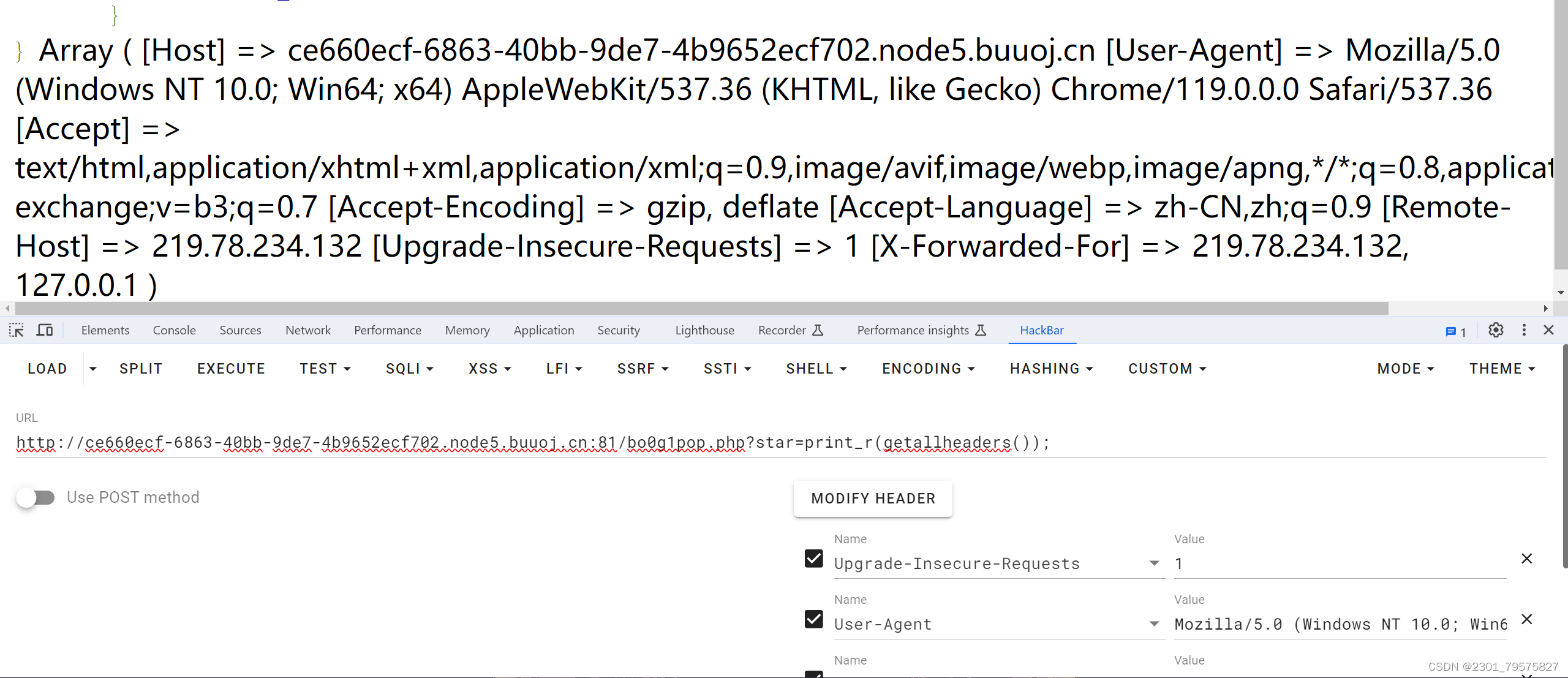Remove the User-Agent header row
Screen dimensions: 1568x678
point(1526,619)
